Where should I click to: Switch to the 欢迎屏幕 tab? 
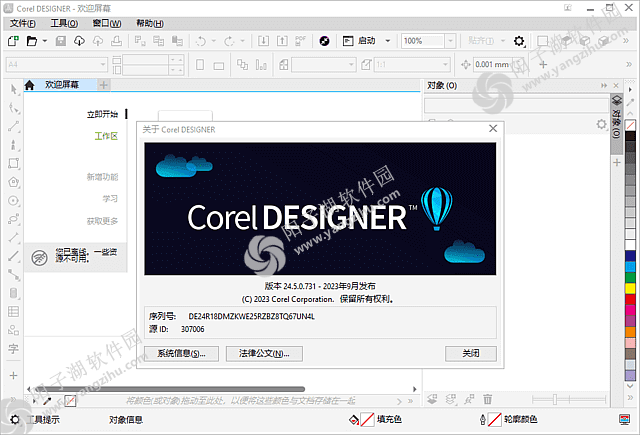[x=62, y=85]
